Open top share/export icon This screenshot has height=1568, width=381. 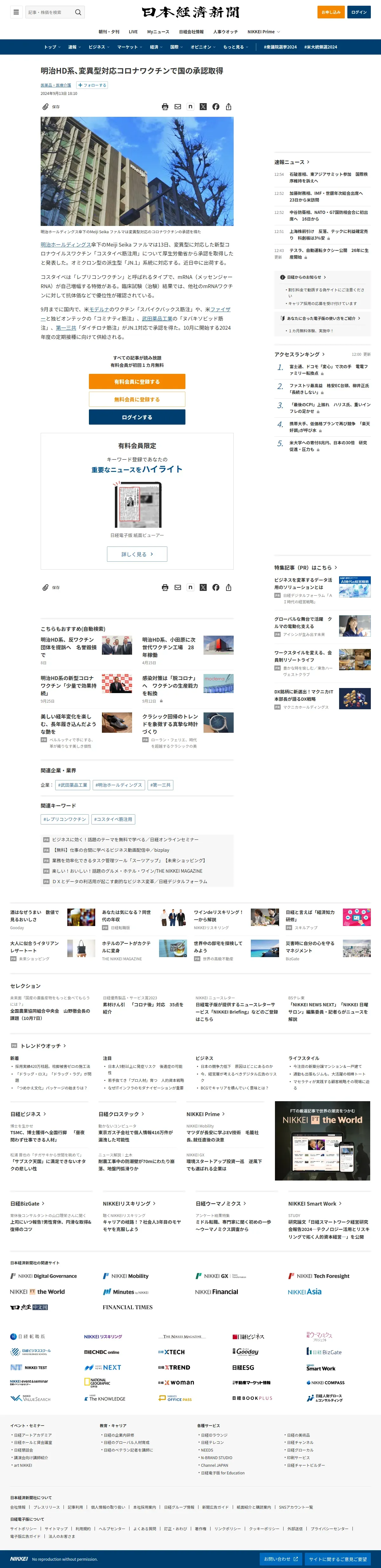click(229, 107)
